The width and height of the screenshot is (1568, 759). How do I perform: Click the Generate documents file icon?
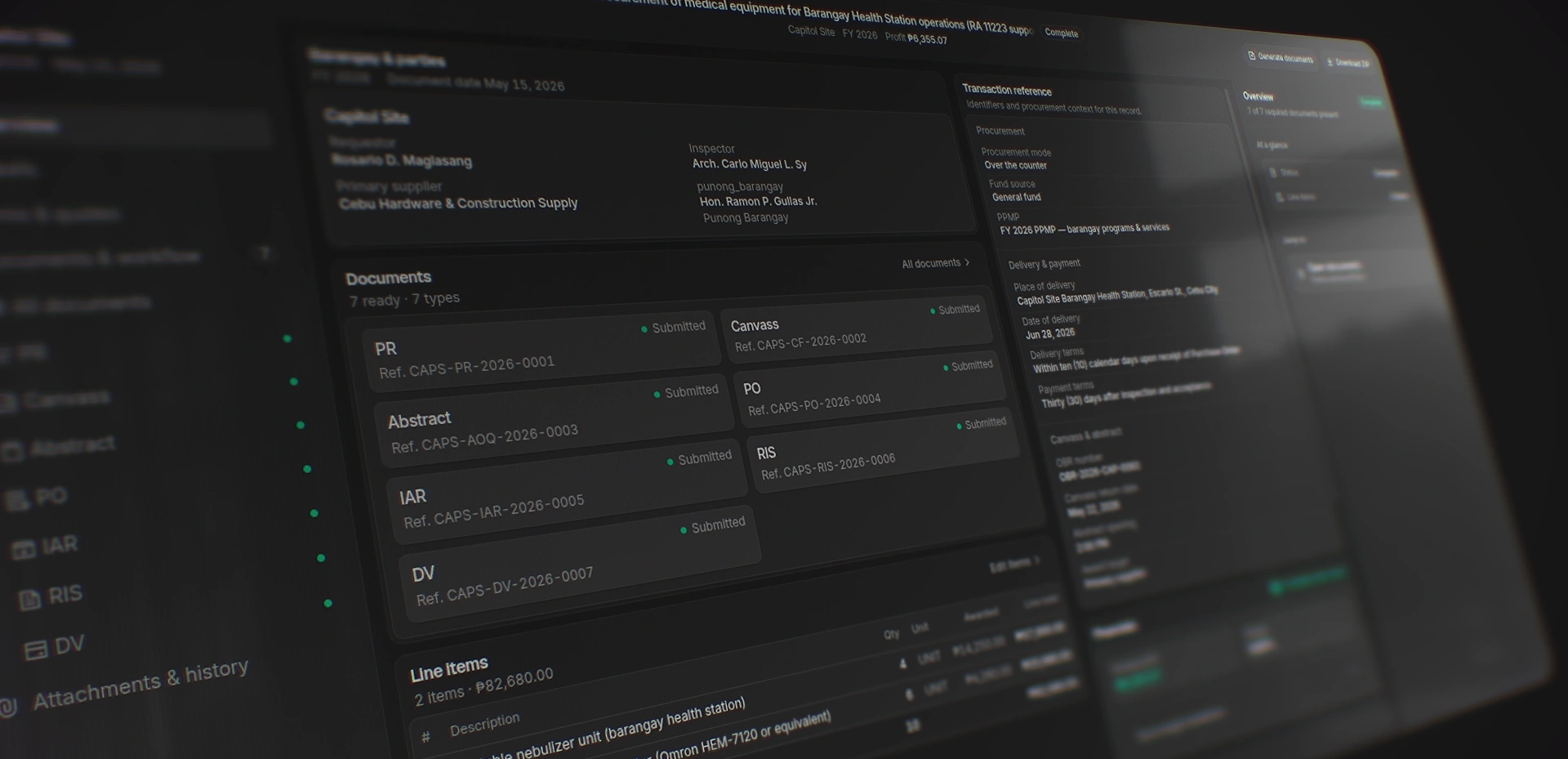(1251, 56)
